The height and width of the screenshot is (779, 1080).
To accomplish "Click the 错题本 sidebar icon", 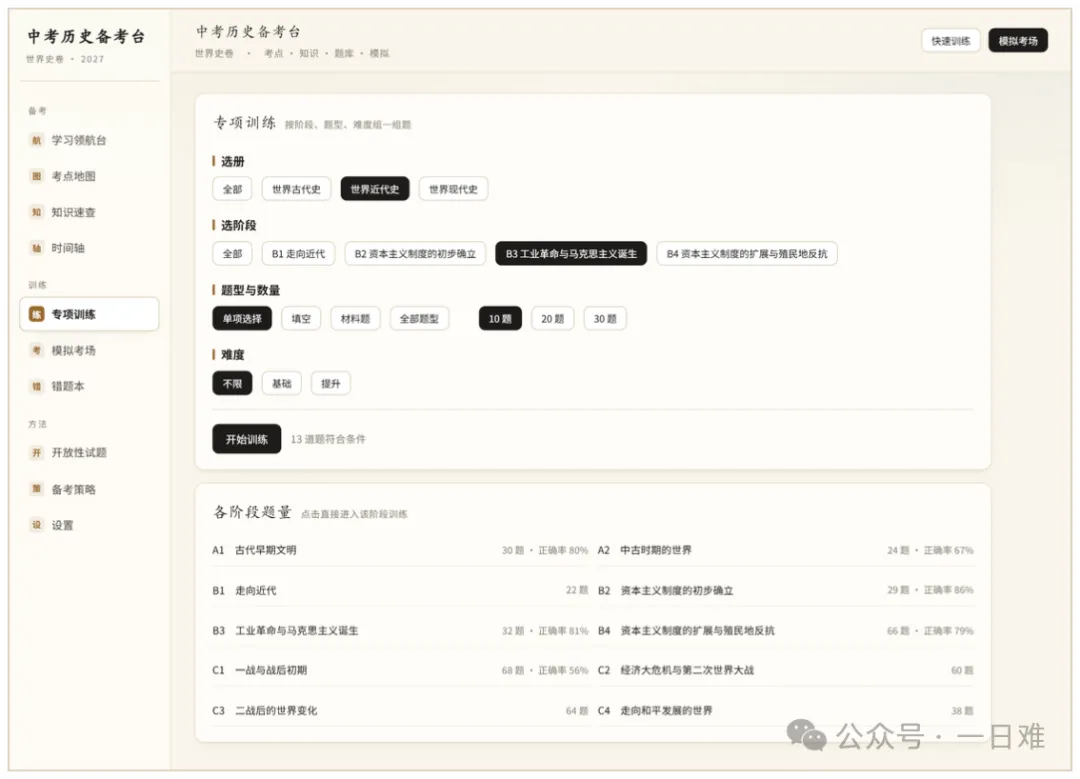I will pyautogui.click(x=37, y=386).
